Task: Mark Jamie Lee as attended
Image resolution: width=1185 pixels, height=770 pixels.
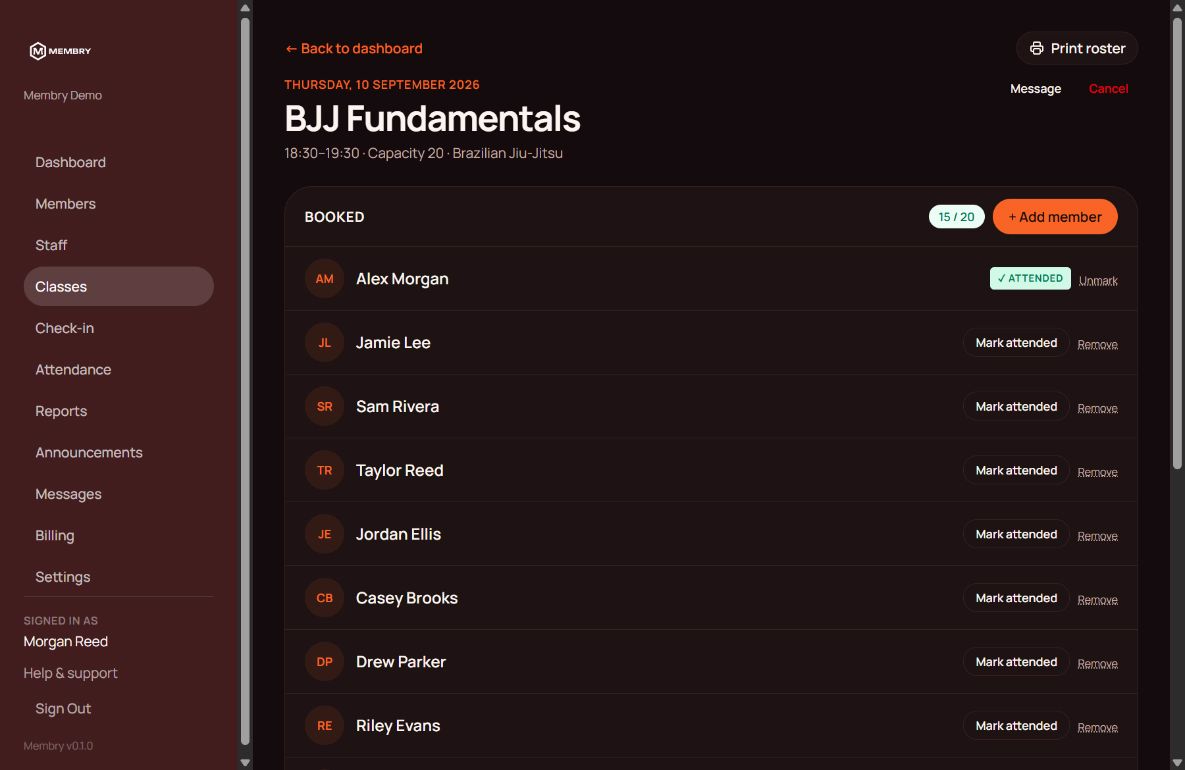Action: pos(1016,342)
